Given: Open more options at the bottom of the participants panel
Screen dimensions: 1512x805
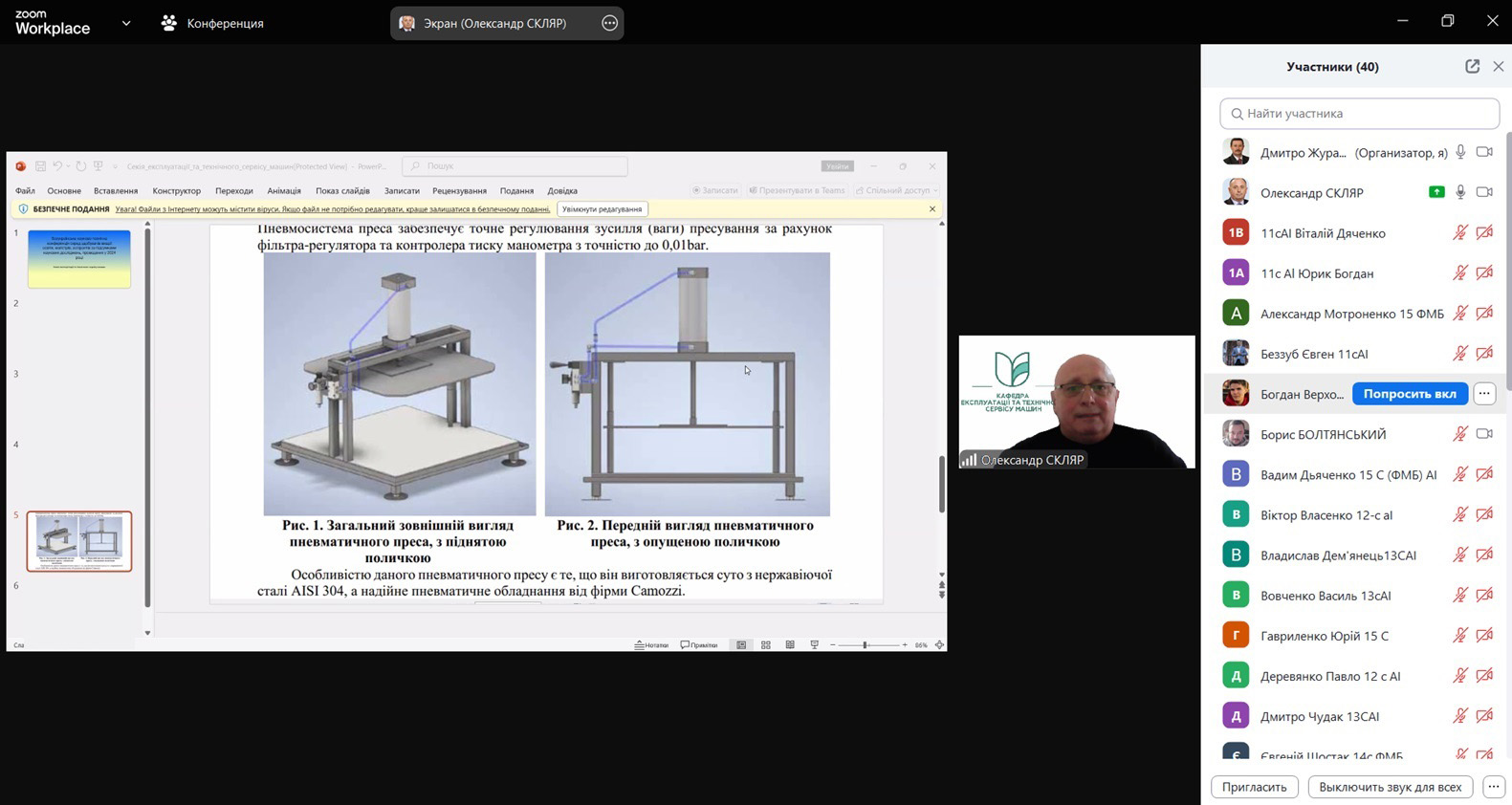Looking at the screenshot, I should click(1493, 787).
